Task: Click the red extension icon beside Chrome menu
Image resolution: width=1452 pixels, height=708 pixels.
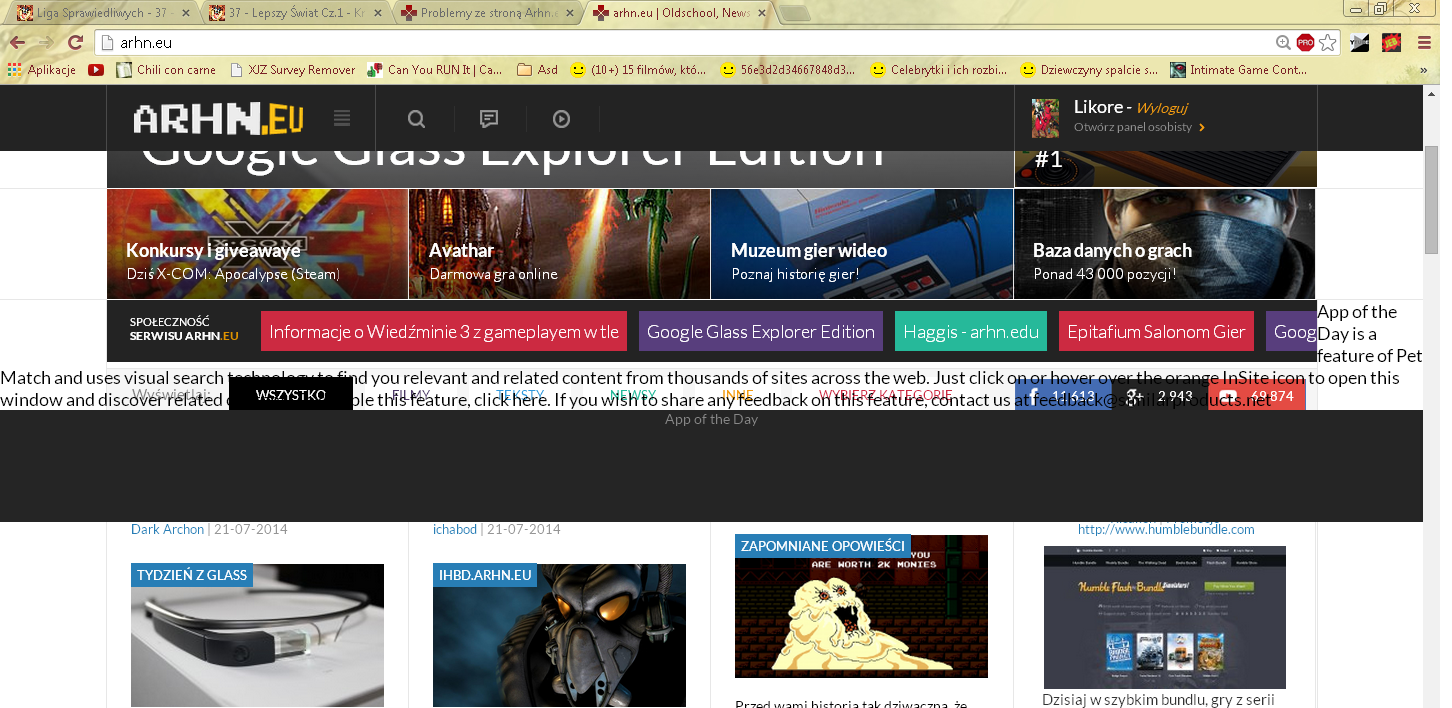Action: (1391, 42)
